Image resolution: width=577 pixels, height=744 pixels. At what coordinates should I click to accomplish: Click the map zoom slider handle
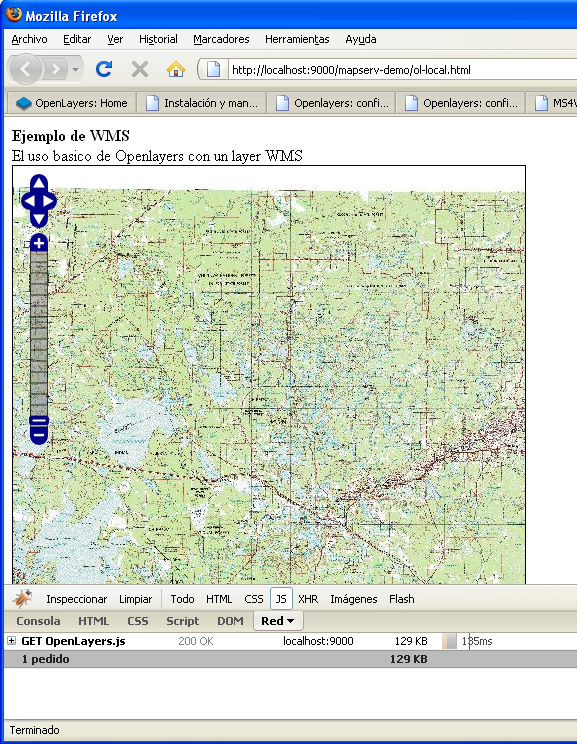[39, 421]
